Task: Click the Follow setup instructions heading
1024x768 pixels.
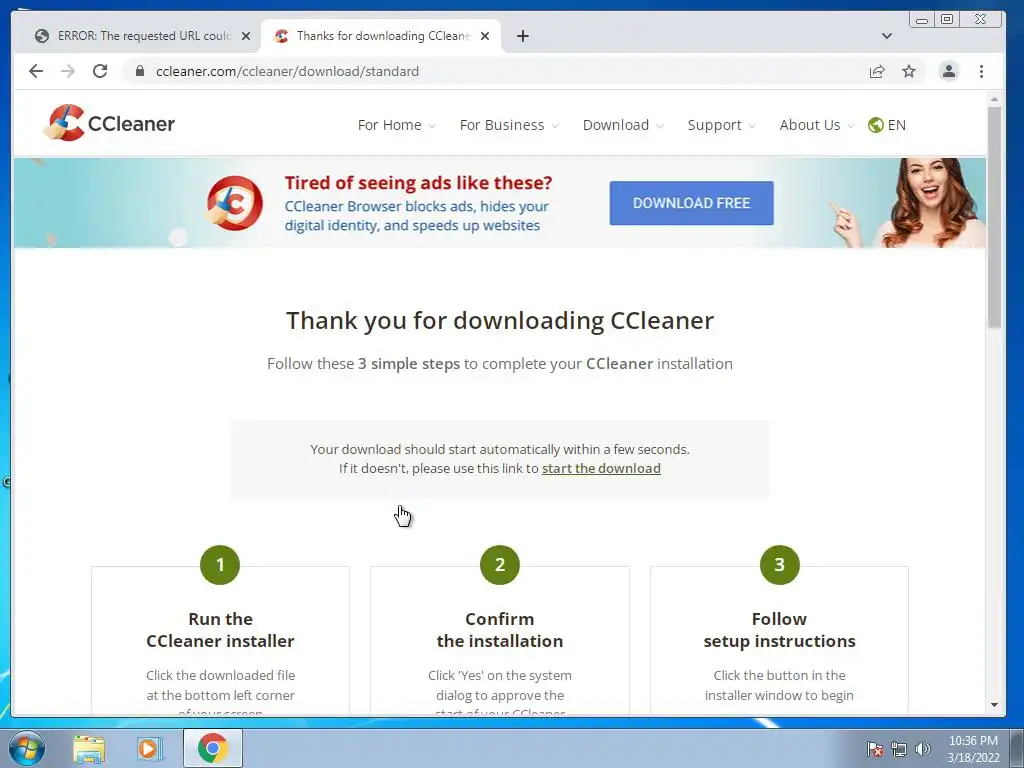Action: (779, 630)
